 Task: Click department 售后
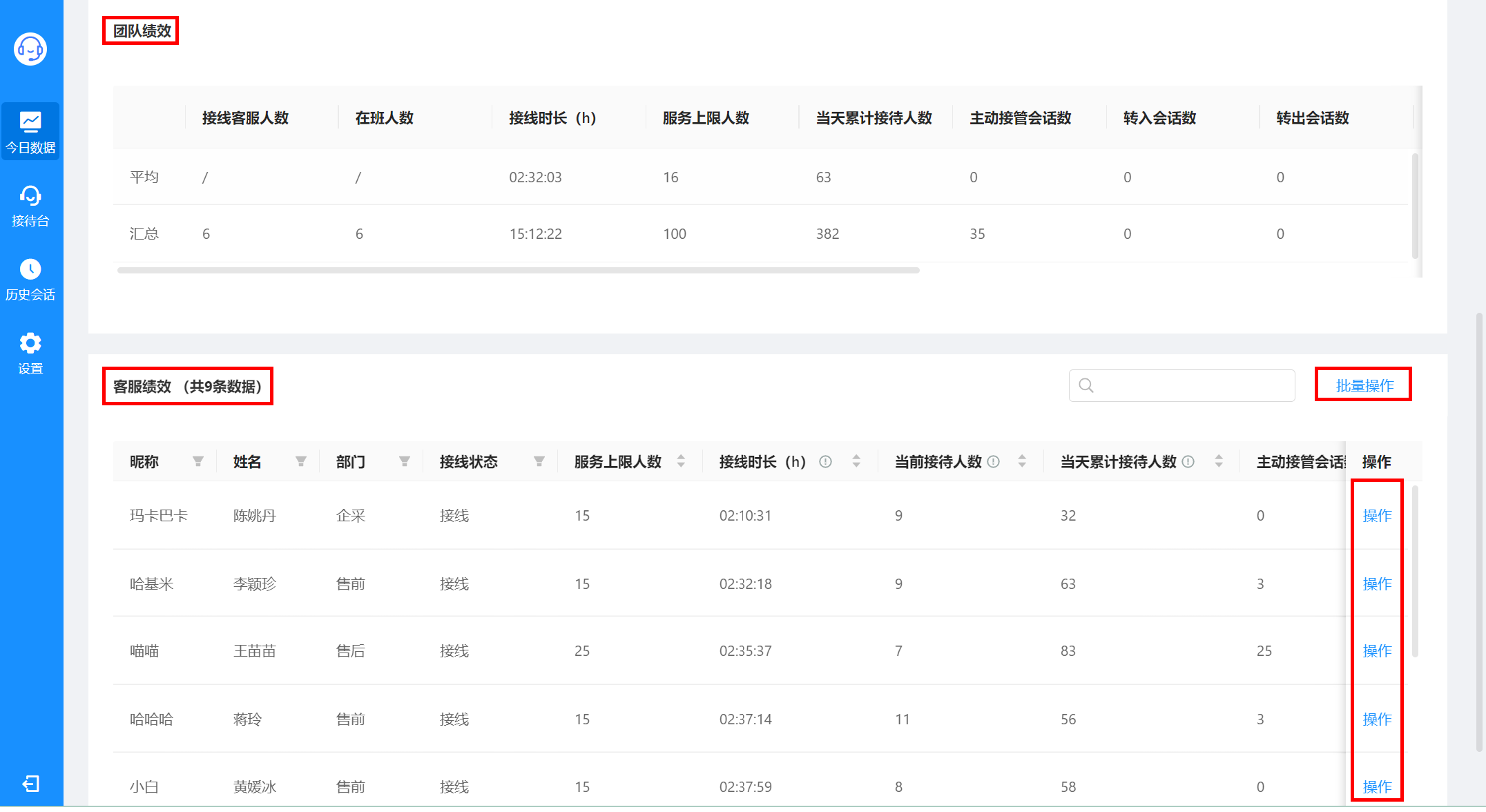point(351,650)
